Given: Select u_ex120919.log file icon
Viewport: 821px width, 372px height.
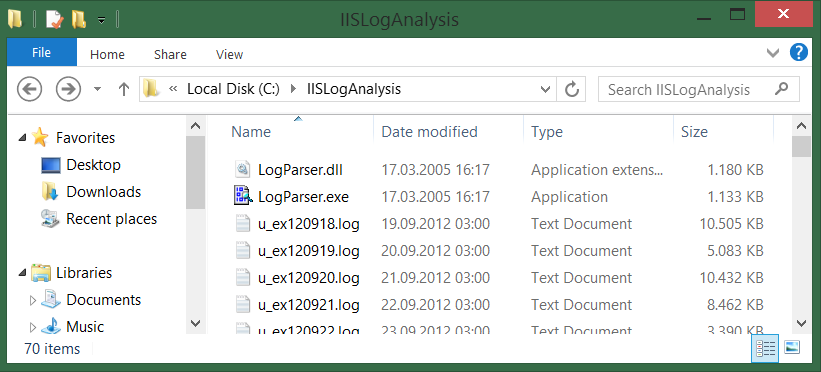Looking at the screenshot, I should 243,250.
